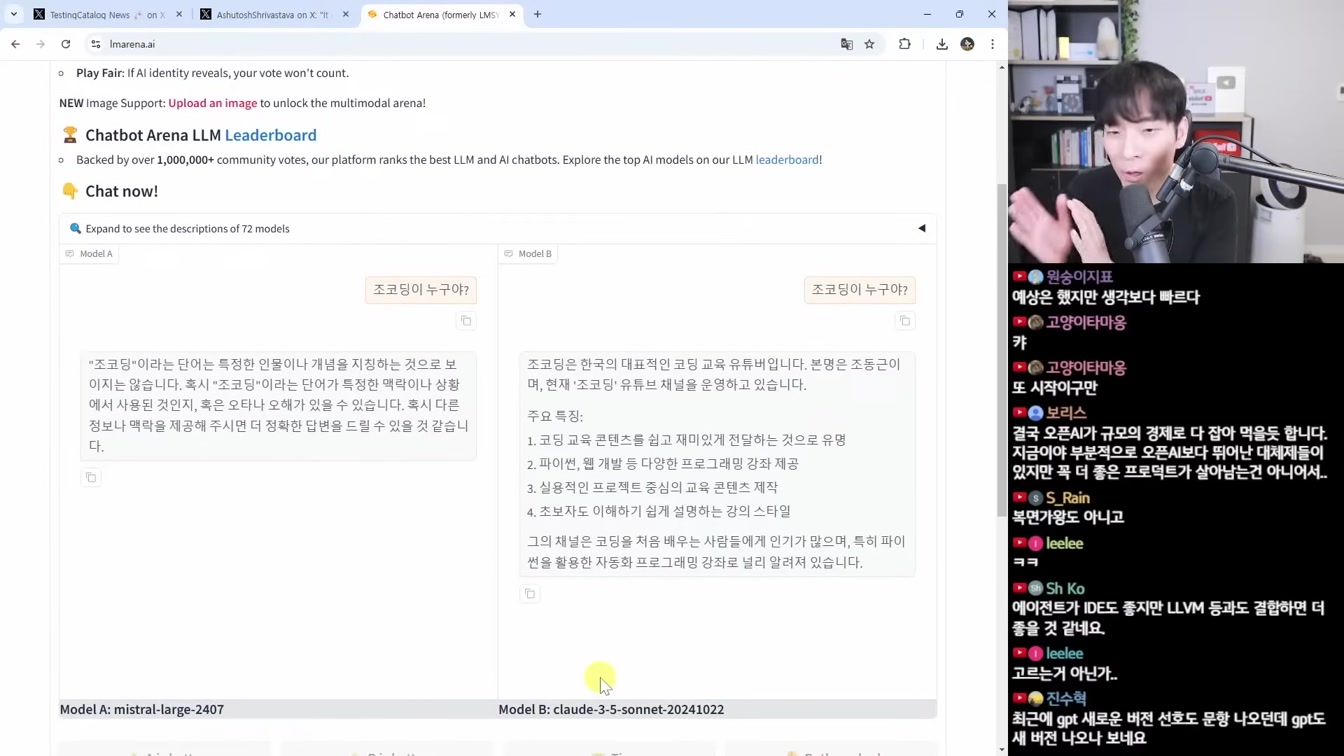Select the Play Fair rule text

(x=212, y=73)
